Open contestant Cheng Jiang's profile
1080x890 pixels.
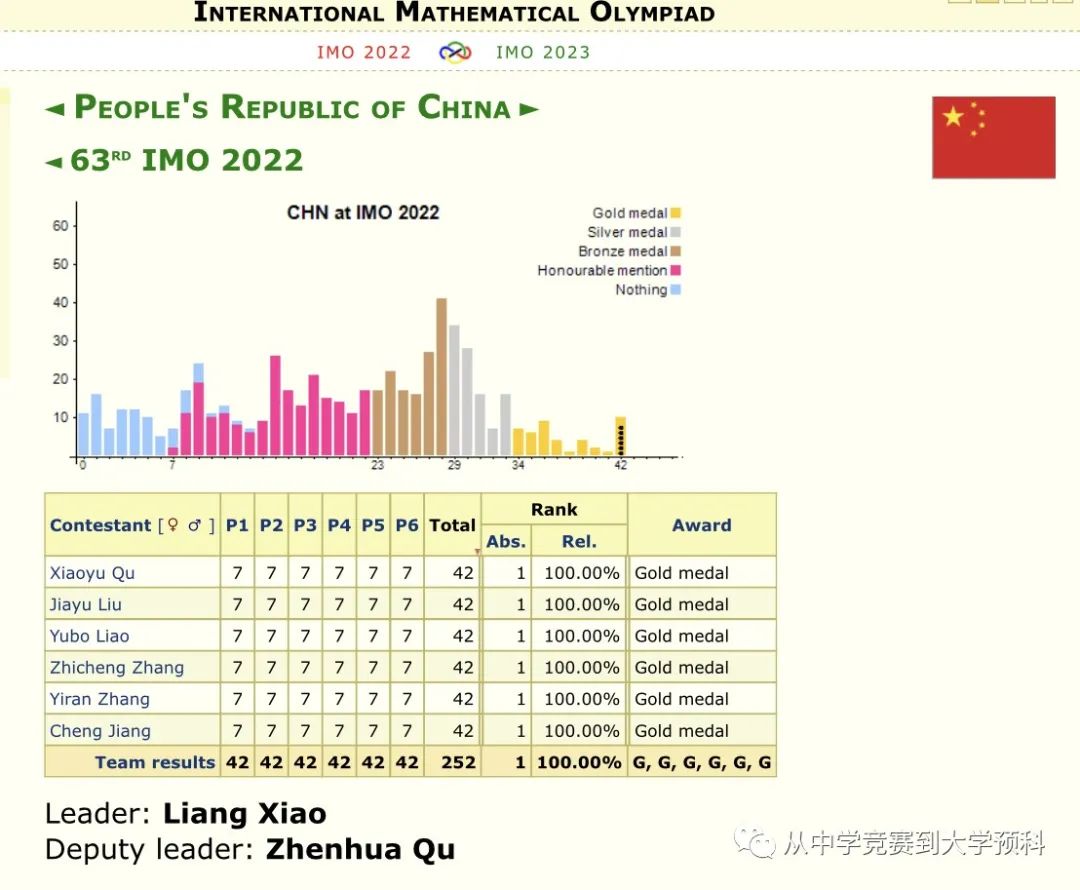coord(101,732)
